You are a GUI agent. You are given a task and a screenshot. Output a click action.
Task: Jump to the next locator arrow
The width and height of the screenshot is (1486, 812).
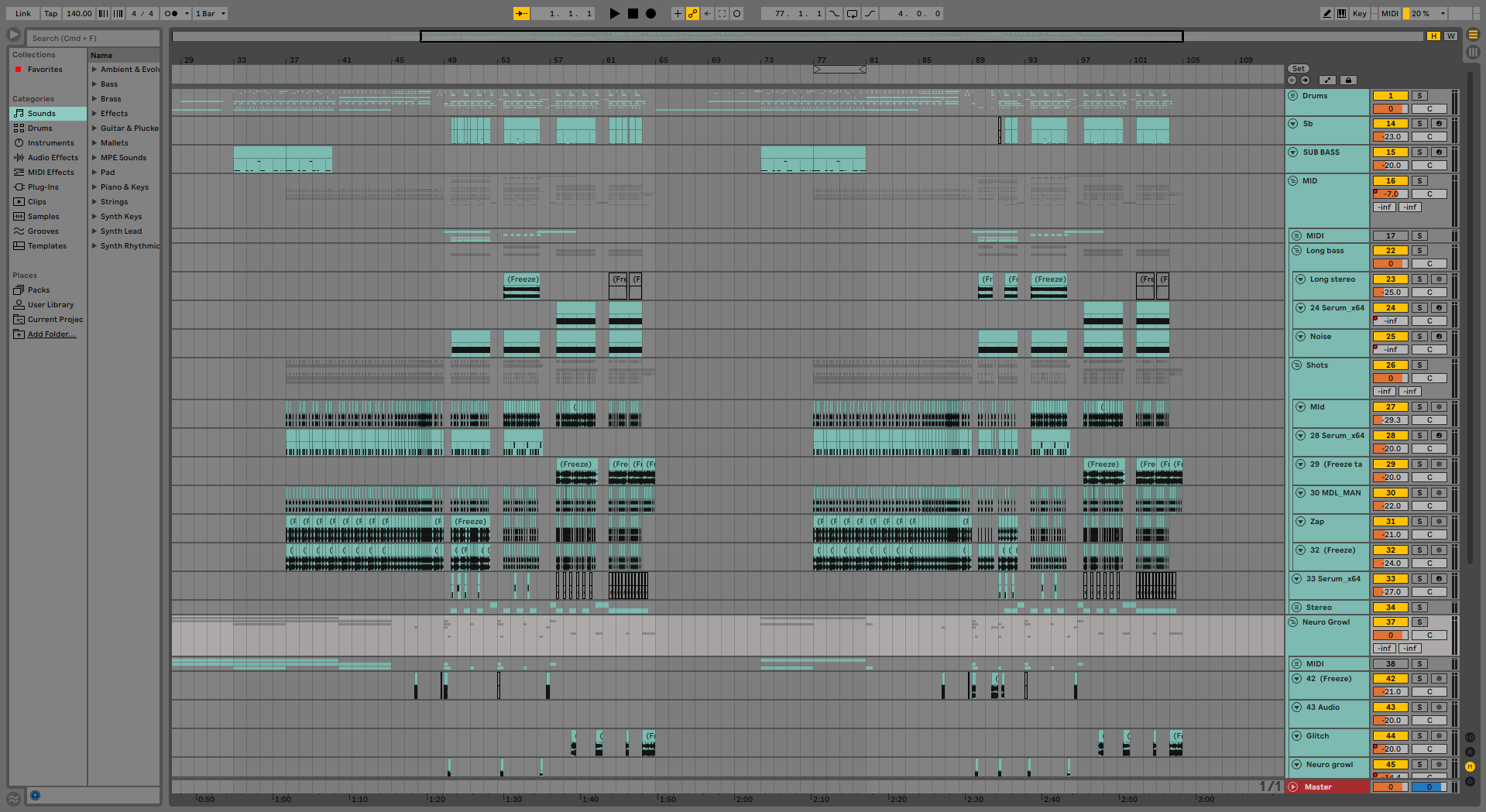1305,80
